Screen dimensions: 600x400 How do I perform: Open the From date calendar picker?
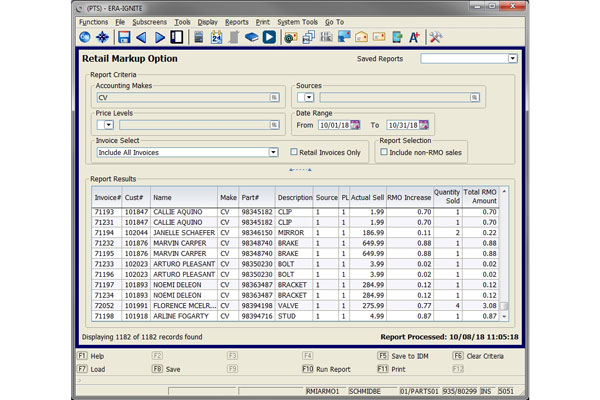coord(354,125)
